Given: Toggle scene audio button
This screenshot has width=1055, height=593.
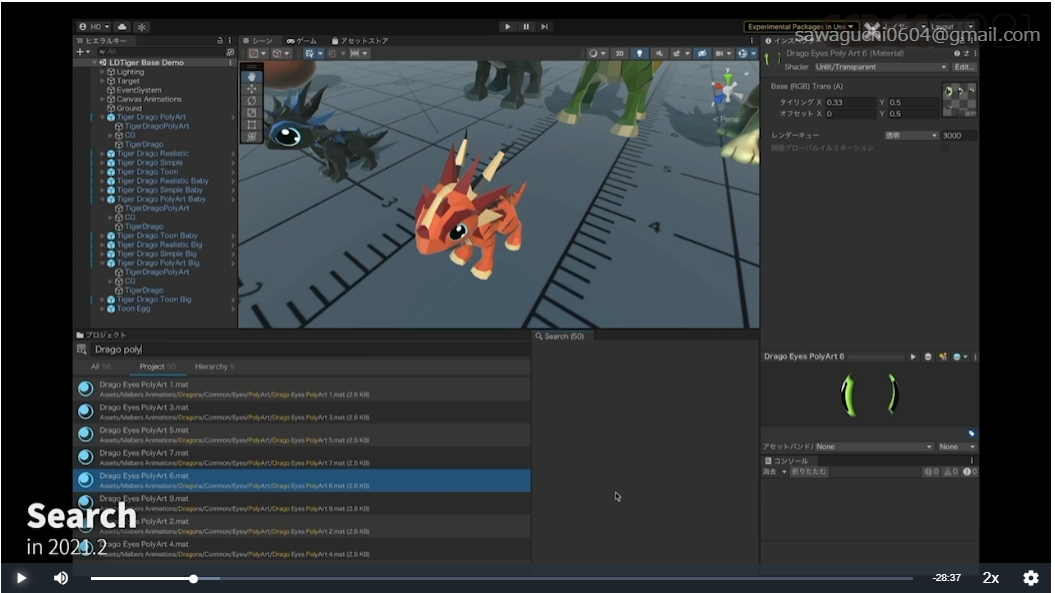Looking at the screenshot, I should [x=659, y=53].
